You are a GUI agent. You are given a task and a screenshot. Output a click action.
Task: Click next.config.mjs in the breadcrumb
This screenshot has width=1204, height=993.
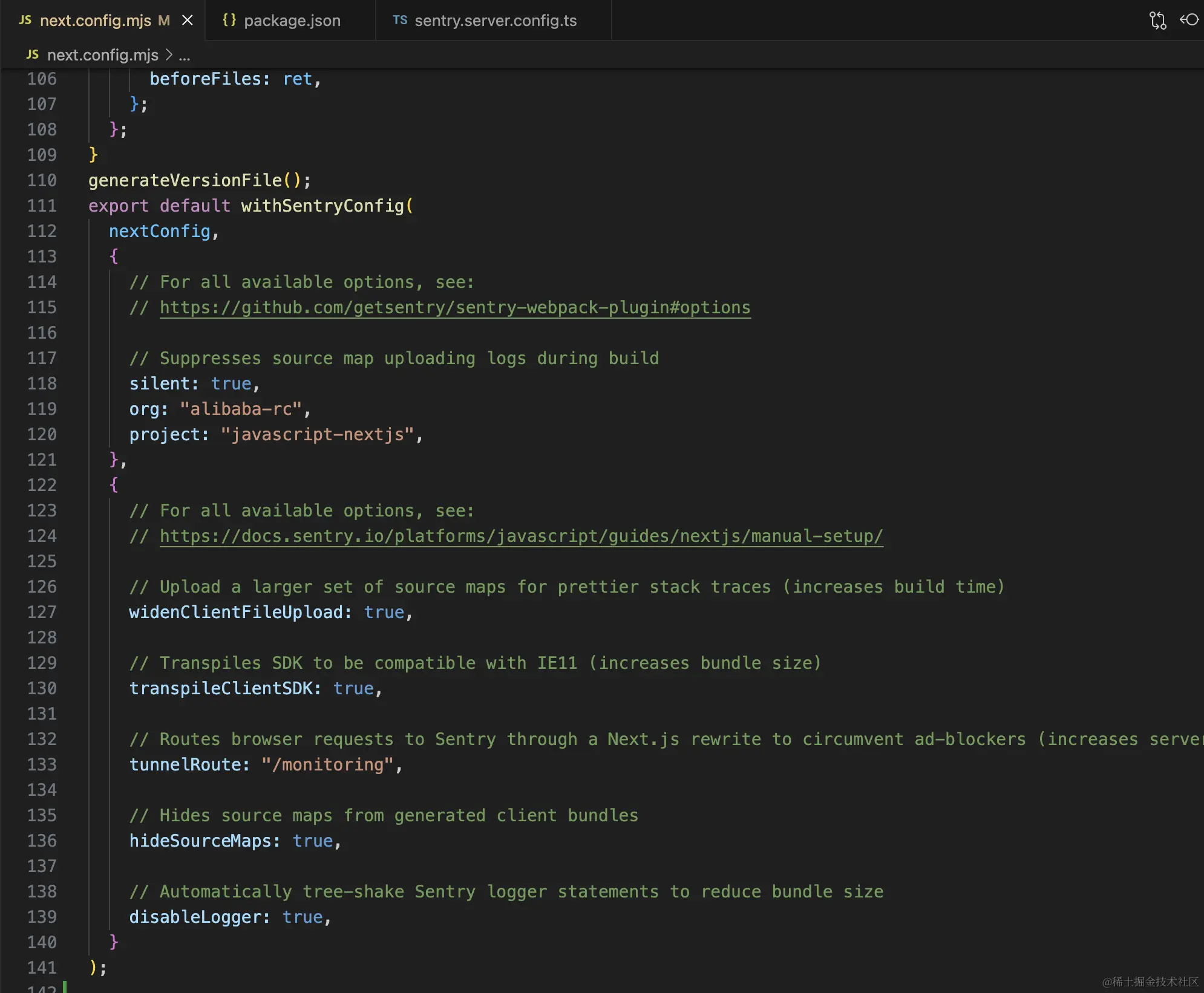click(x=102, y=55)
